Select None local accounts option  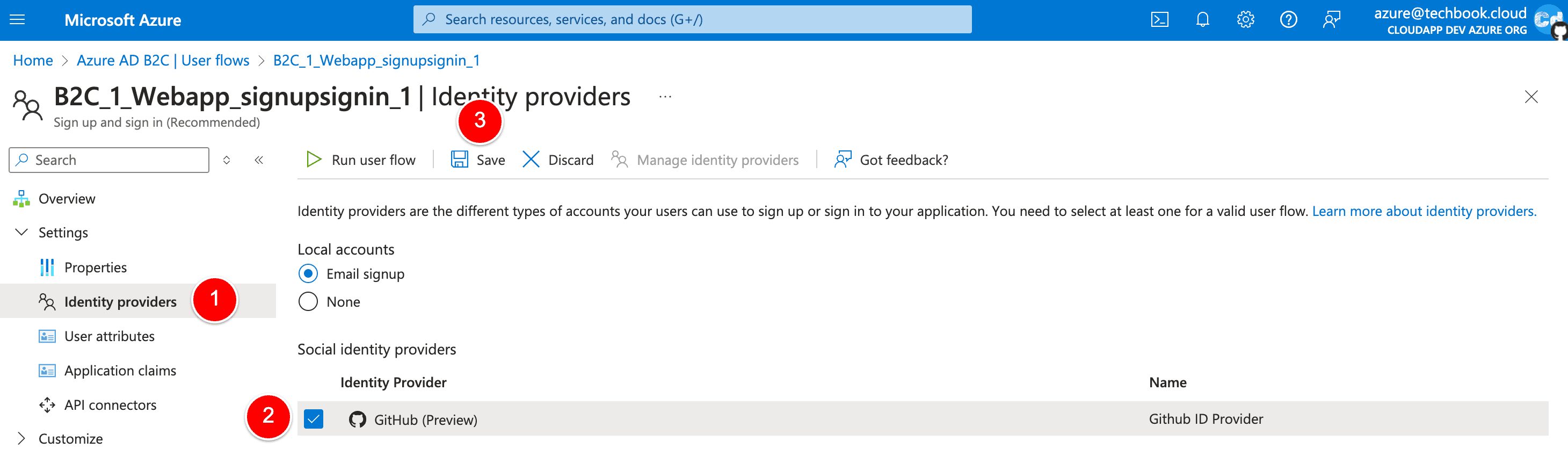coord(308,302)
